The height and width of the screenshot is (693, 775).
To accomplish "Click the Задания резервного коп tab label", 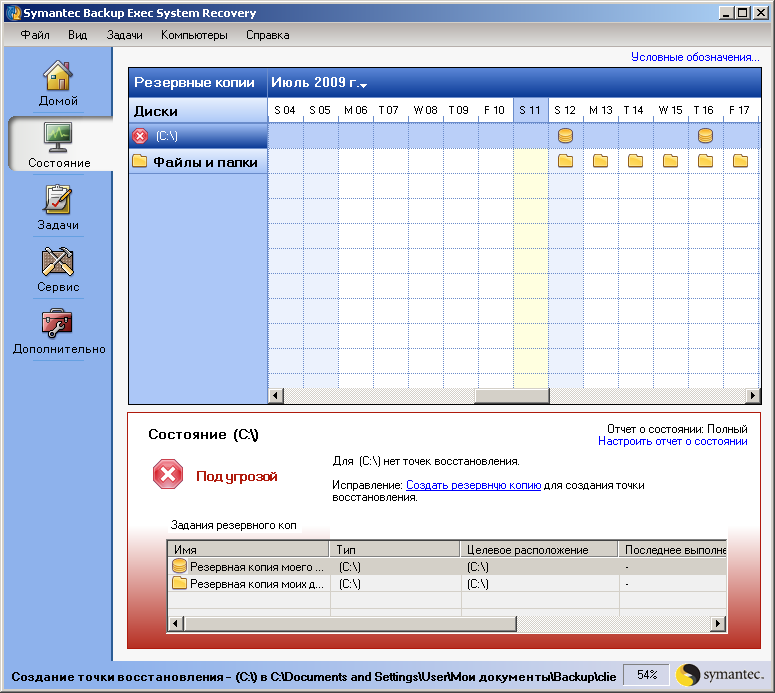I will tap(233, 525).
